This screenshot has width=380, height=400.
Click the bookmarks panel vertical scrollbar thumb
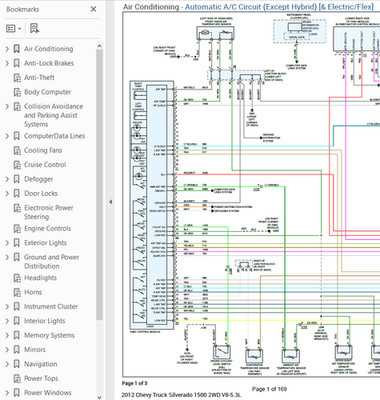click(99, 185)
